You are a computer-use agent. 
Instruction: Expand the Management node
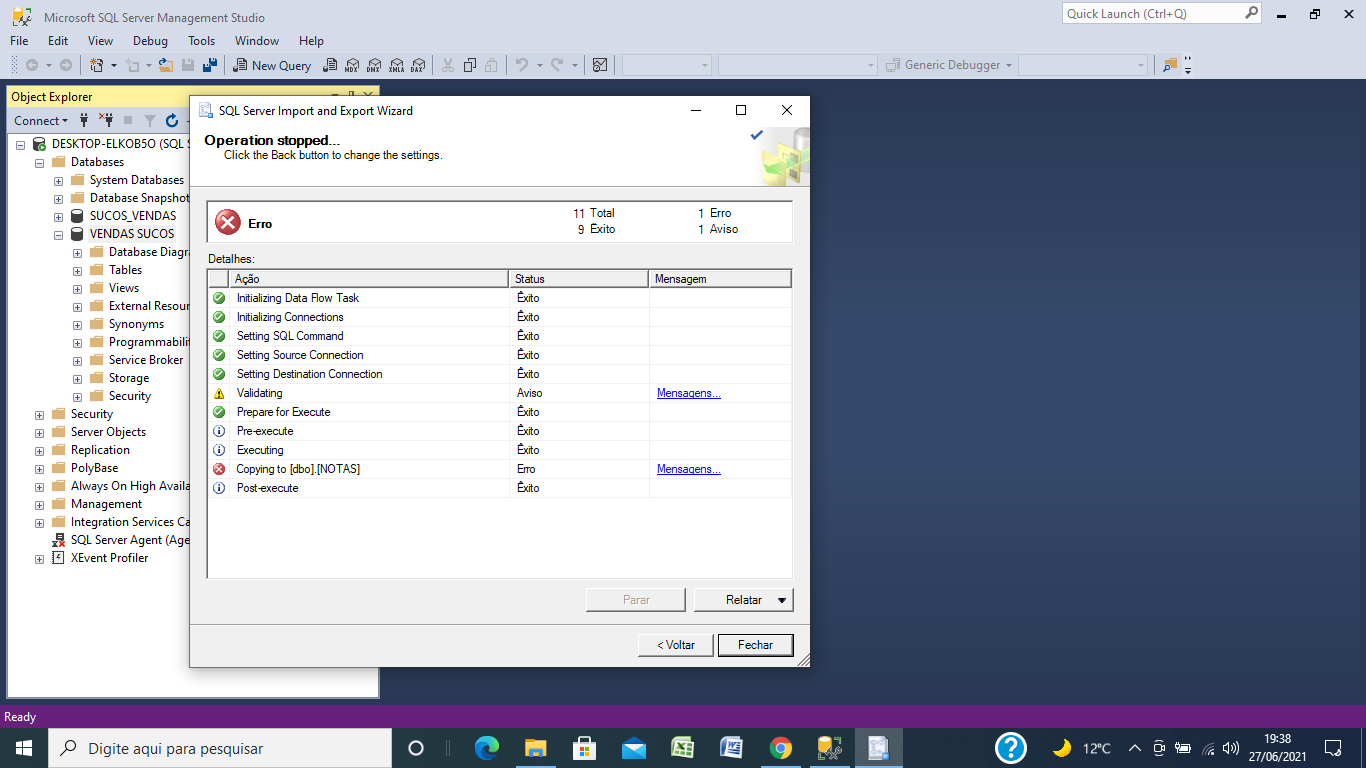point(39,504)
